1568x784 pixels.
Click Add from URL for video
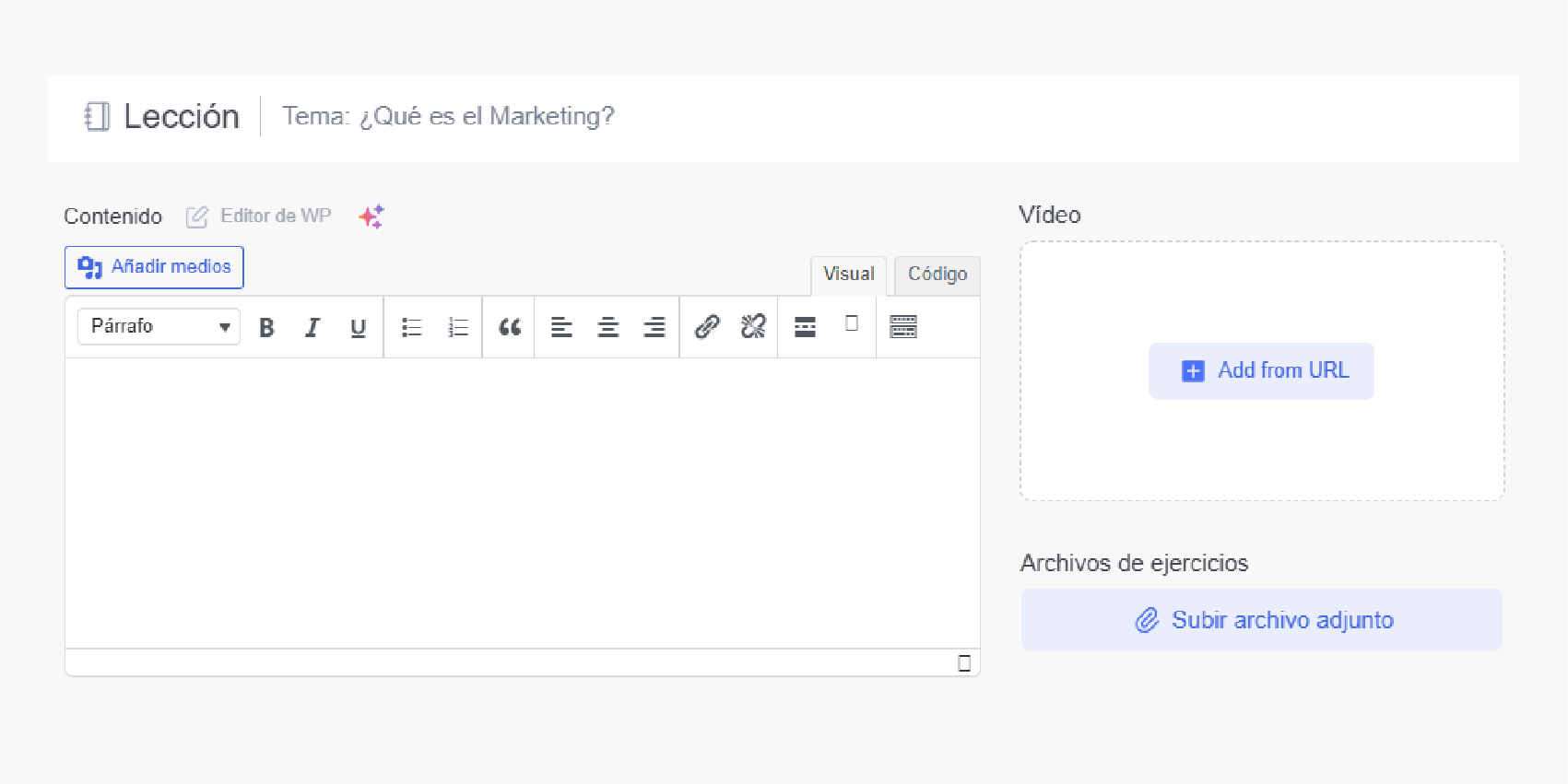[x=1261, y=370]
